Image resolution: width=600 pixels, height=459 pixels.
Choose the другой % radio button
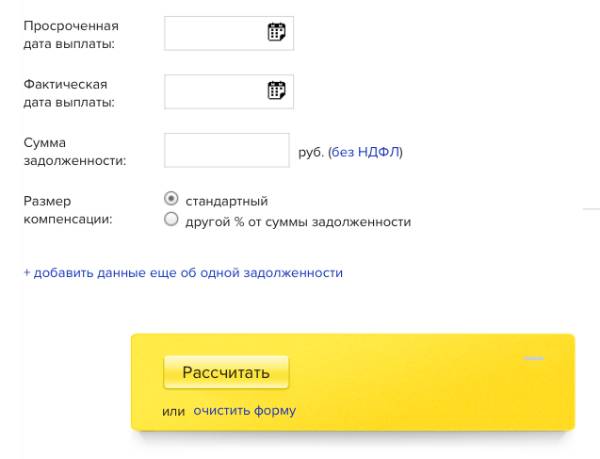[171, 220]
